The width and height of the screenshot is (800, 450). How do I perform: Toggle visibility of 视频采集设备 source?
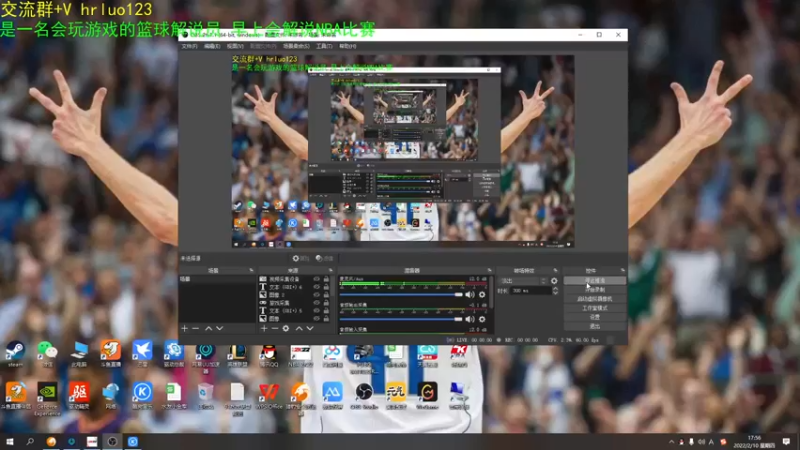tap(316, 279)
